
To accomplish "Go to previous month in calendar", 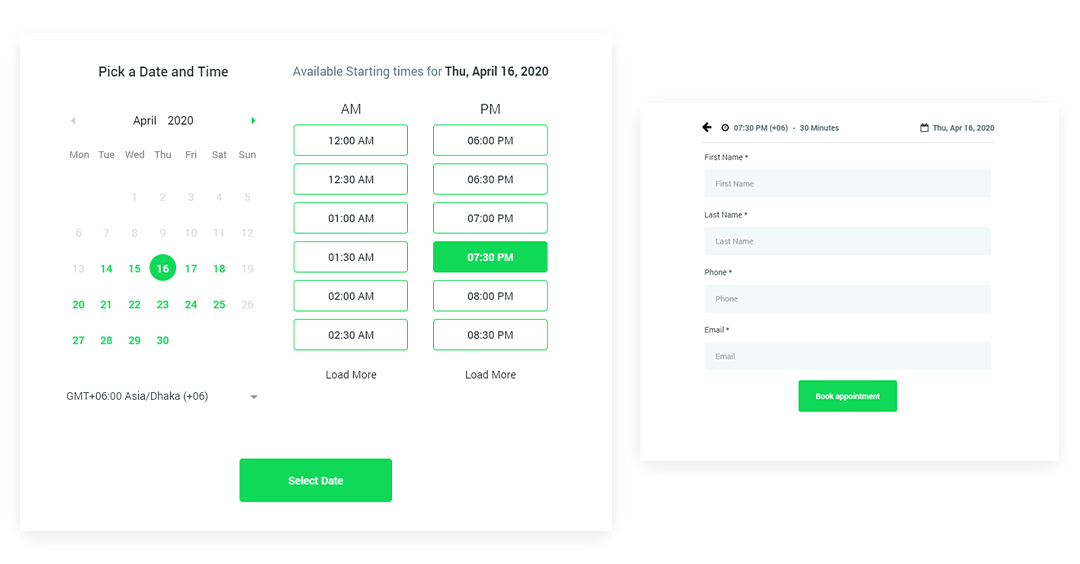I will [73, 121].
